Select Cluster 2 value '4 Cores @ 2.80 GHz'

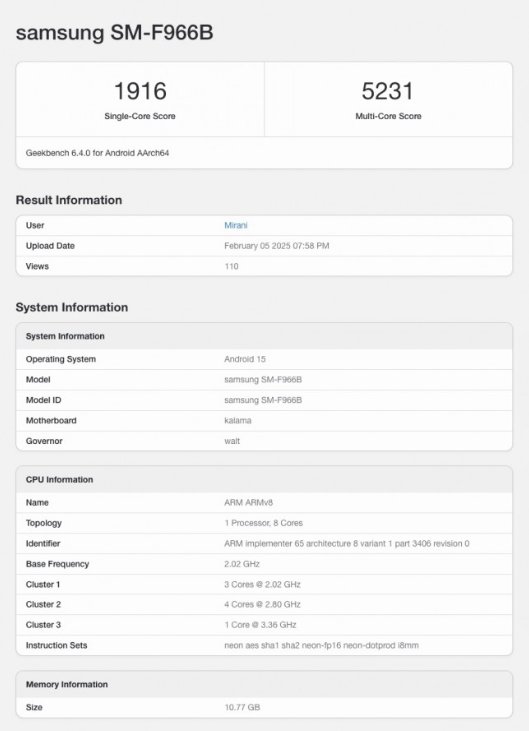(262, 604)
